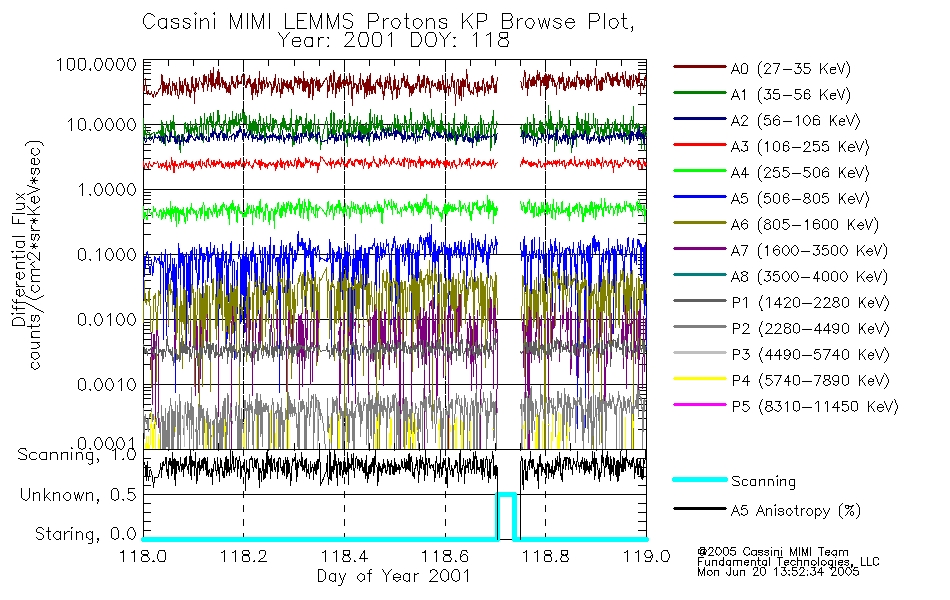This screenshot has height=600, width=950.
Task: Click the blue A5 legend line swatch
Action: click(x=700, y=197)
